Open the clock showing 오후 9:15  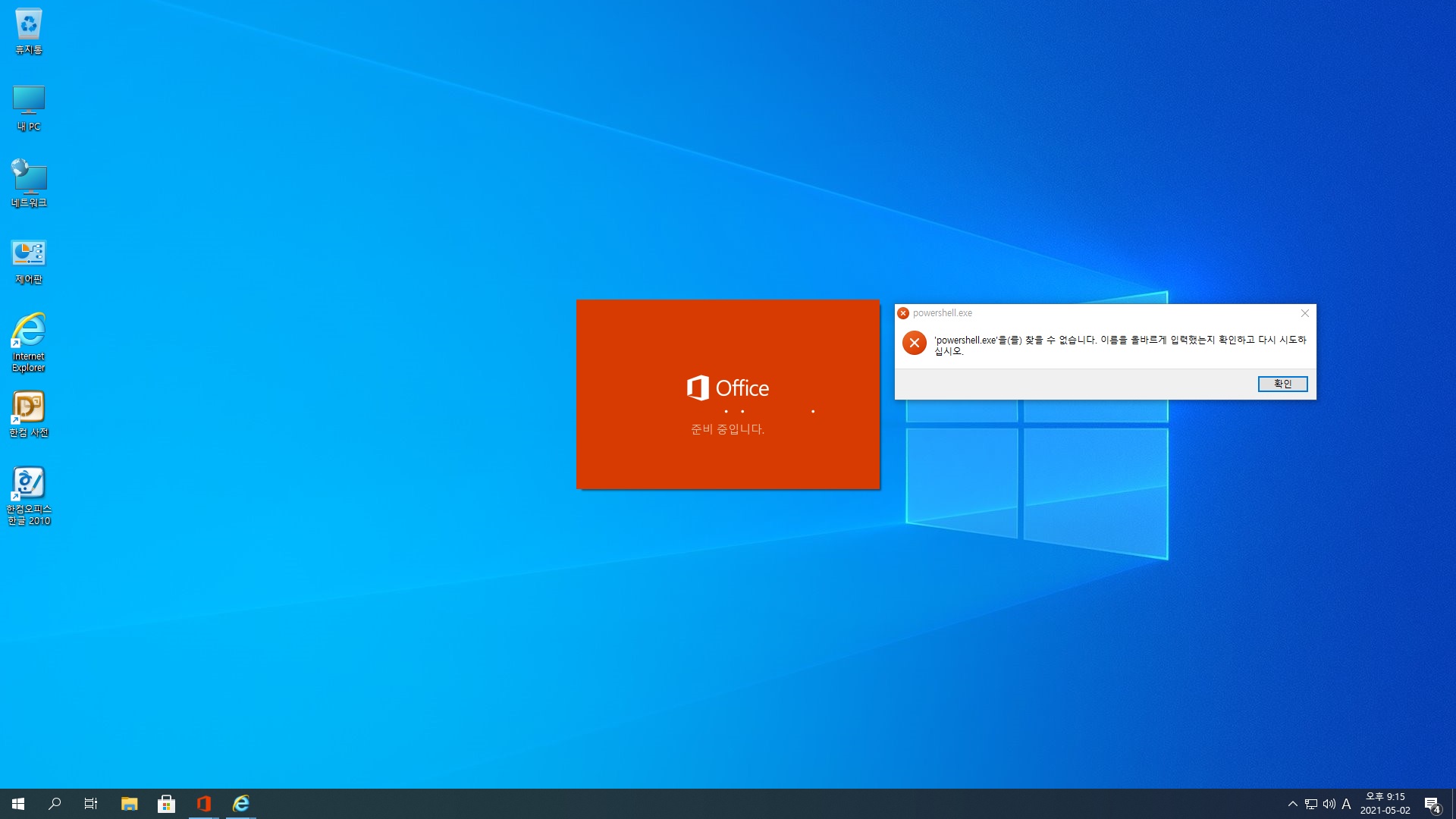point(1385,804)
